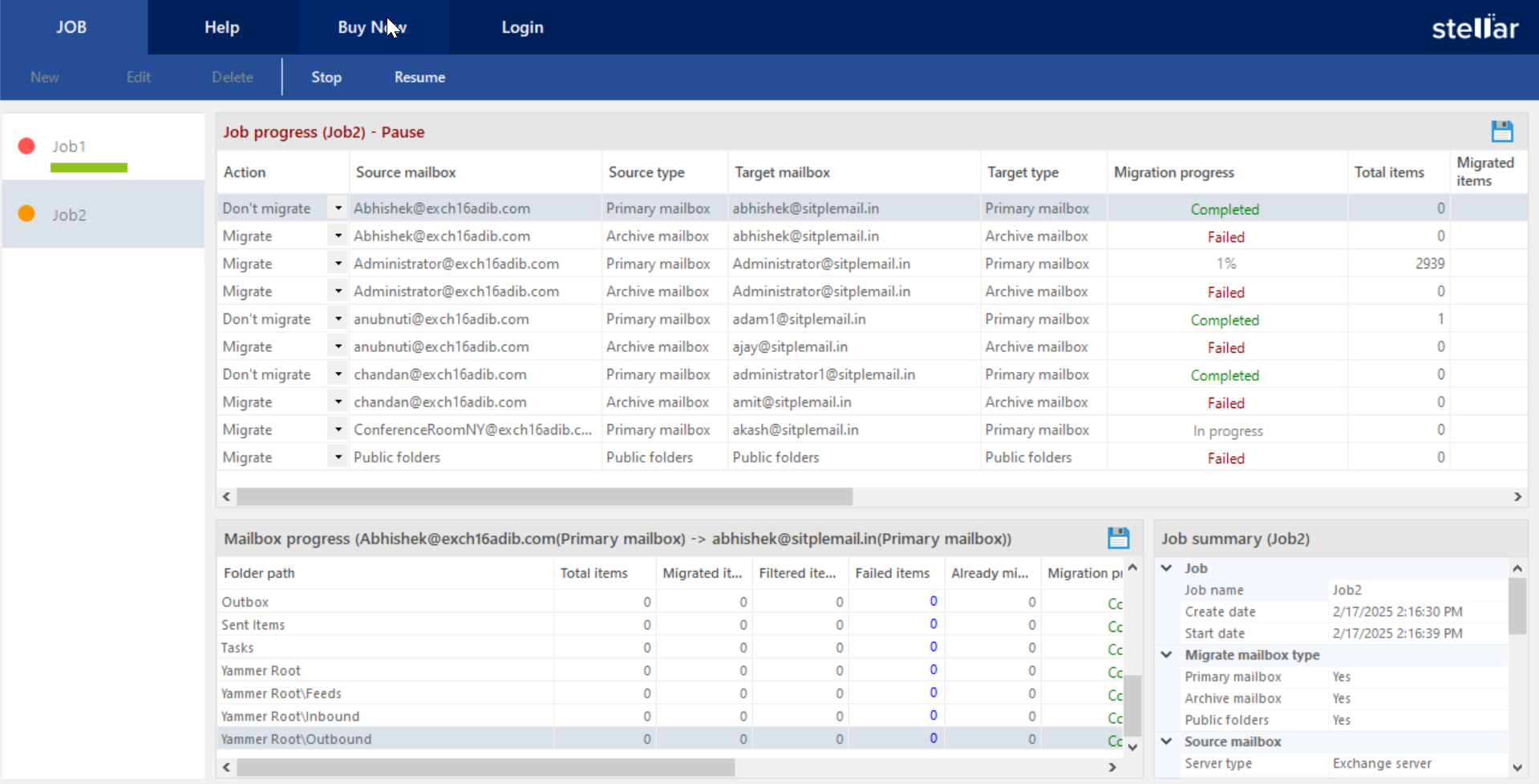
Task: Click Job1 green progress bar
Action: (x=89, y=168)
